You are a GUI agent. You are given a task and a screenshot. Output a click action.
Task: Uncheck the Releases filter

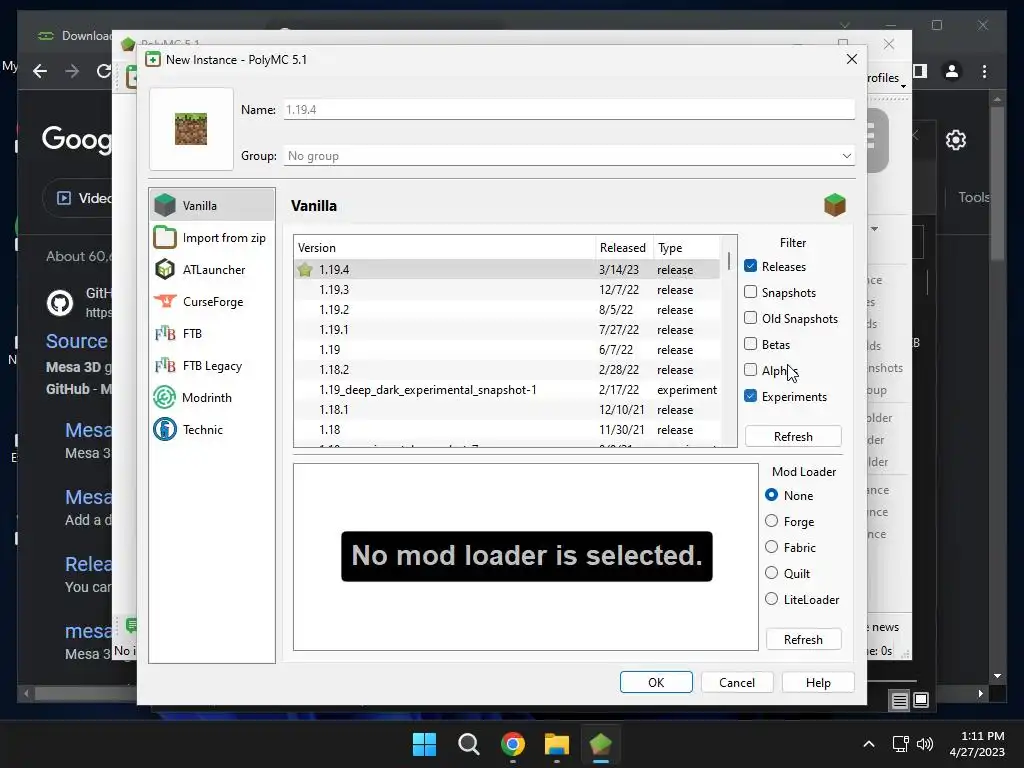click(x=750, y=266)
